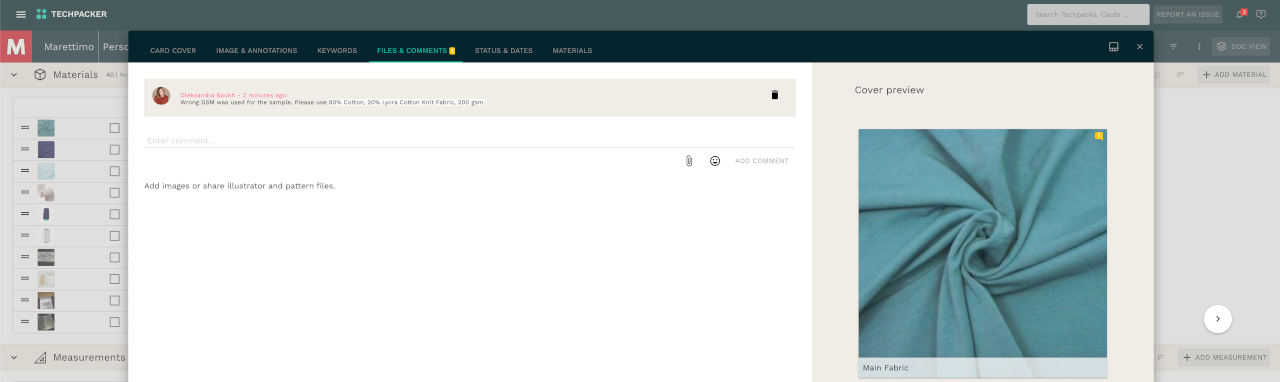Tick the checkbox of the last material row

(114, 322)
